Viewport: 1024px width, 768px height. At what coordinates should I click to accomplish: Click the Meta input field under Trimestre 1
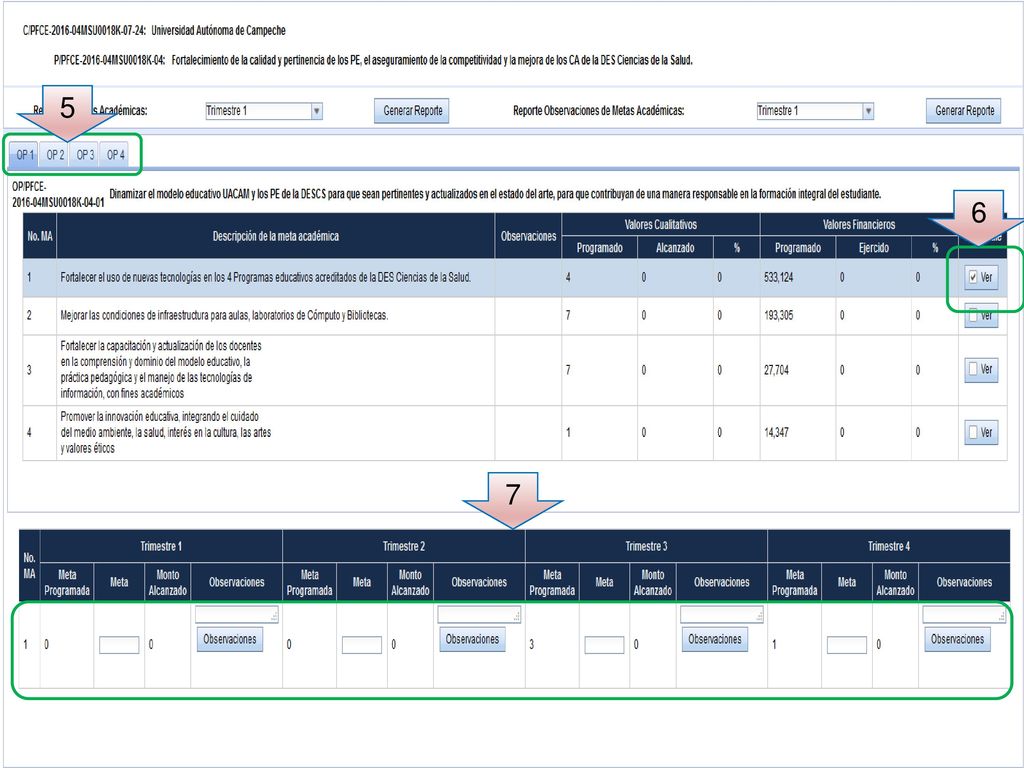tap(119, 645)
